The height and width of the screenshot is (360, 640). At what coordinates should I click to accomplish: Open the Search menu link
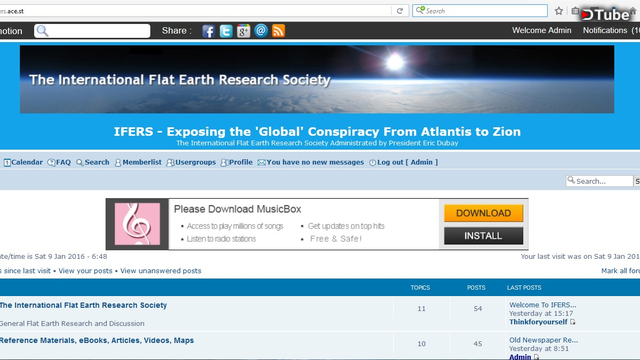[93, 162]
